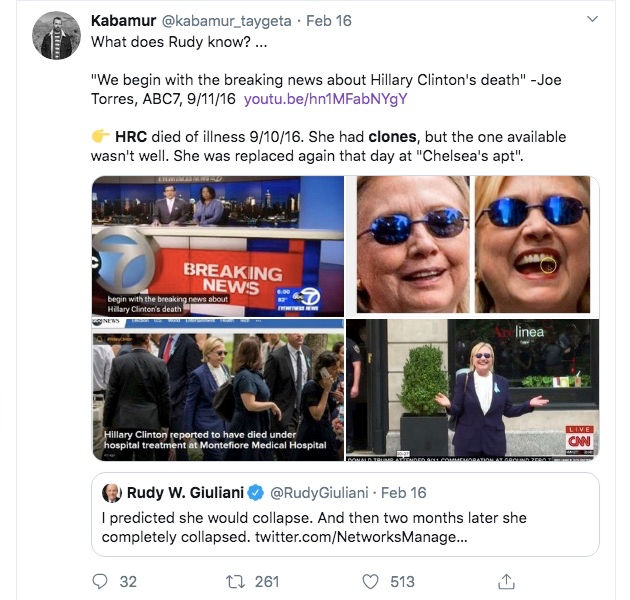Open the share upload icon
The height and width of the screenshot is (600, 630).
point(506,582)
